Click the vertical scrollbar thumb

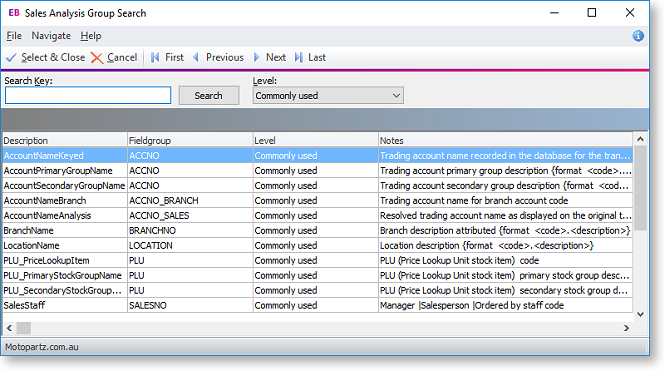(x=640, y=188)
